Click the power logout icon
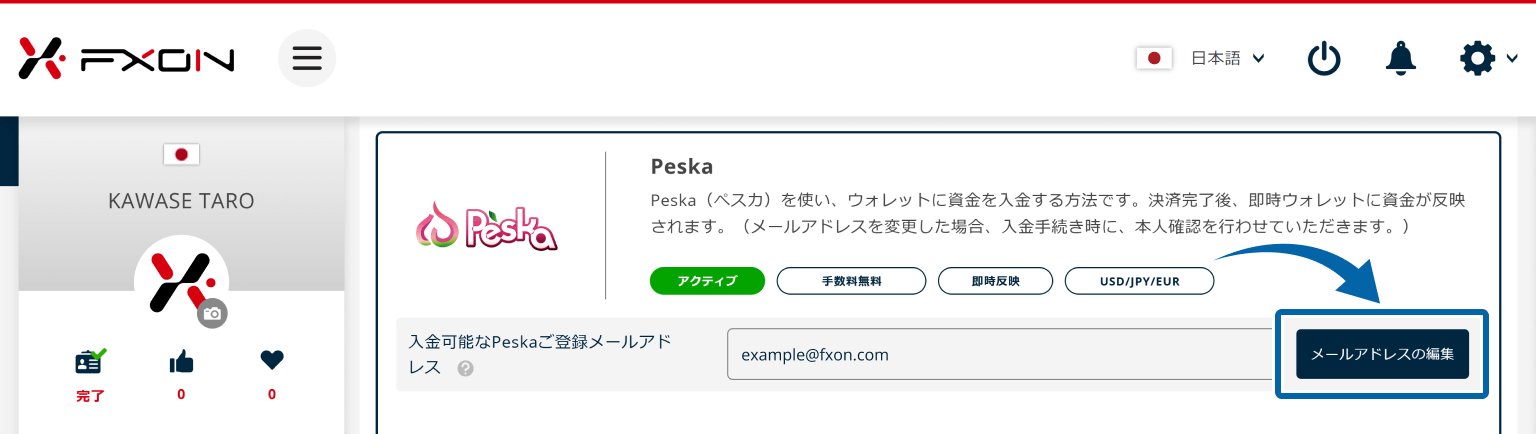 [1324, 59]
